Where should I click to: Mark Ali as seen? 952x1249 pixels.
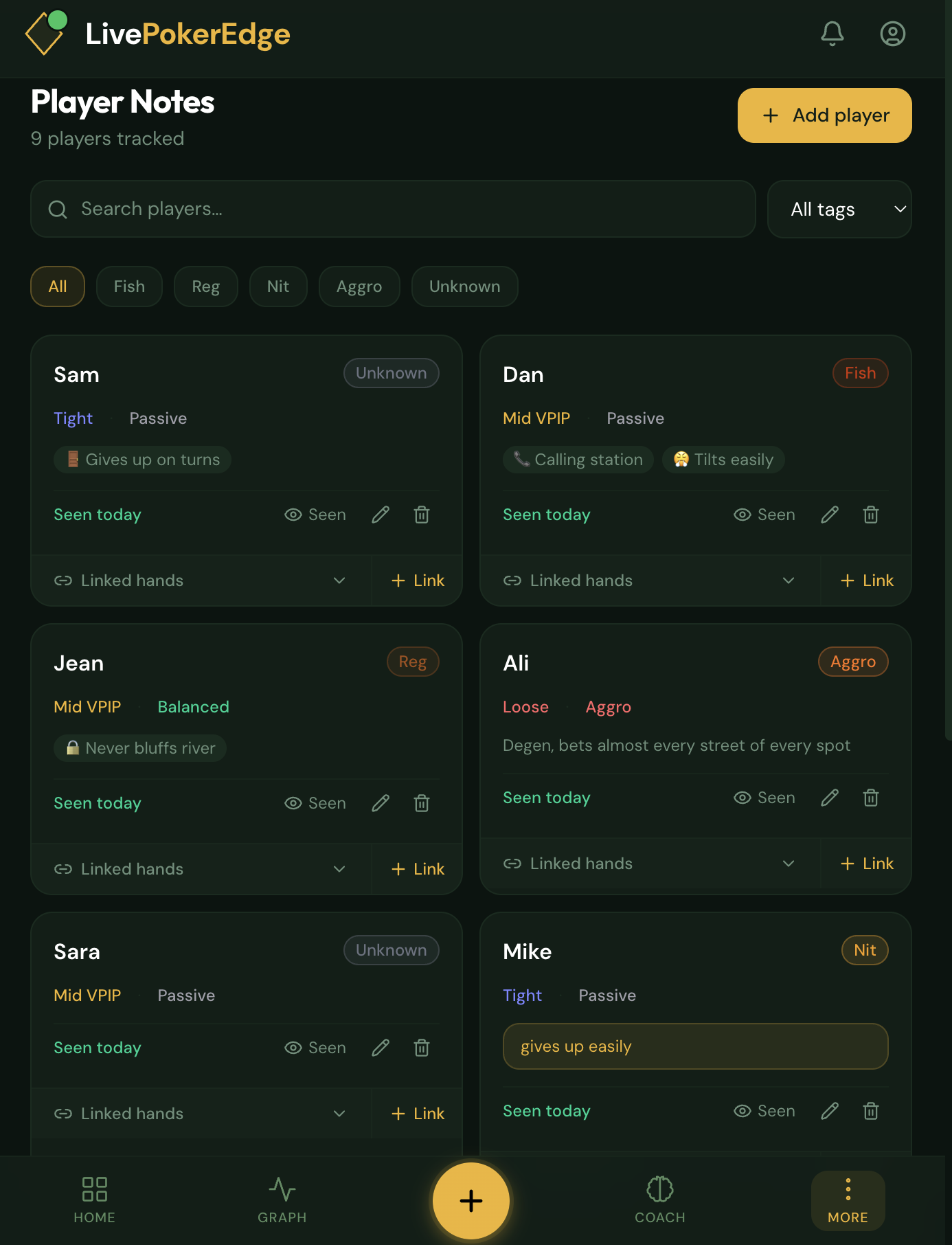(x=764, y=798)
